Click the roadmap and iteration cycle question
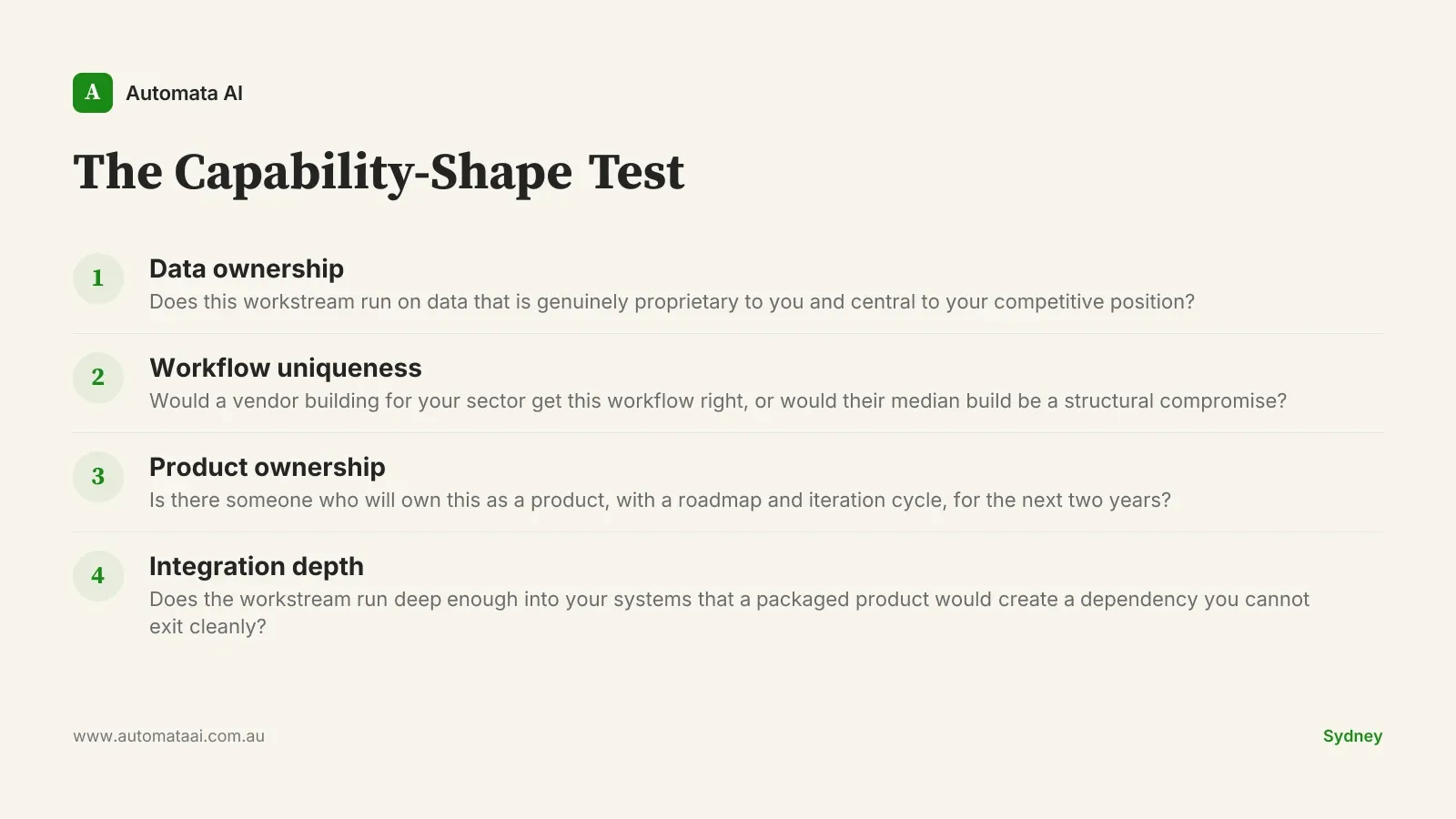This screenshot has height=819, width=1456. click(x=660, y=500)
